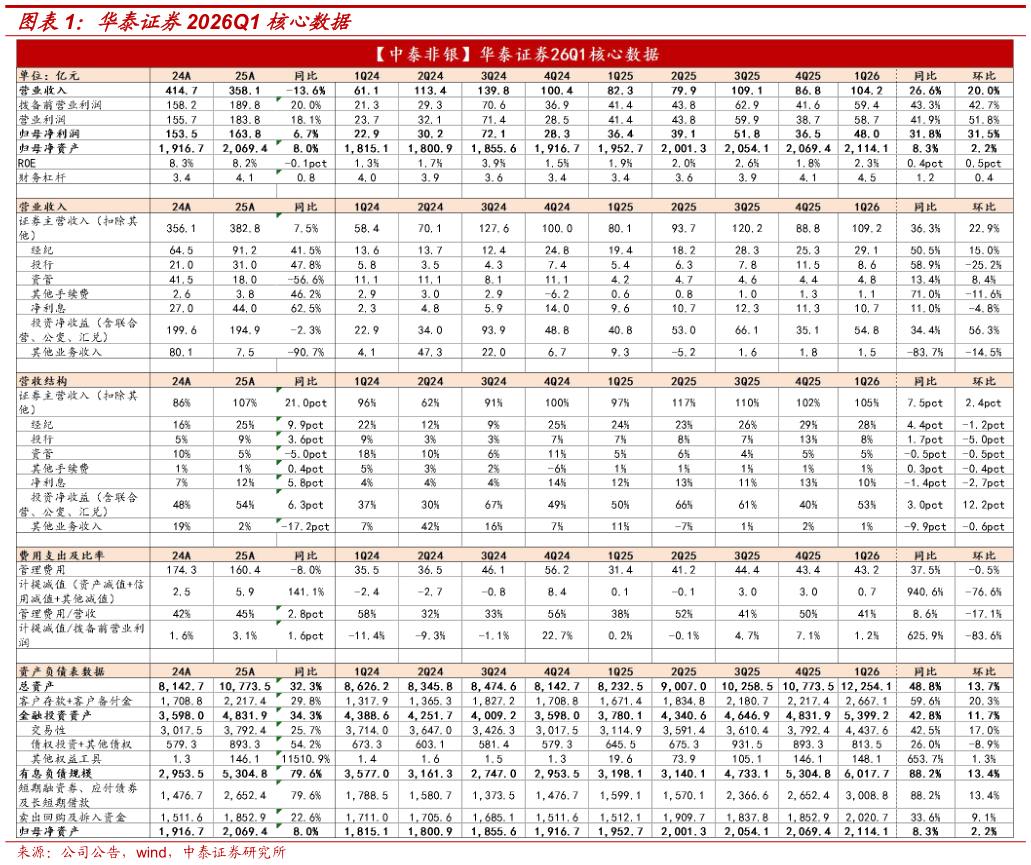
Task: Click the 2Q24 营业收入 value "113.4"
Action: pyautogui.click(x=430, y=91)
